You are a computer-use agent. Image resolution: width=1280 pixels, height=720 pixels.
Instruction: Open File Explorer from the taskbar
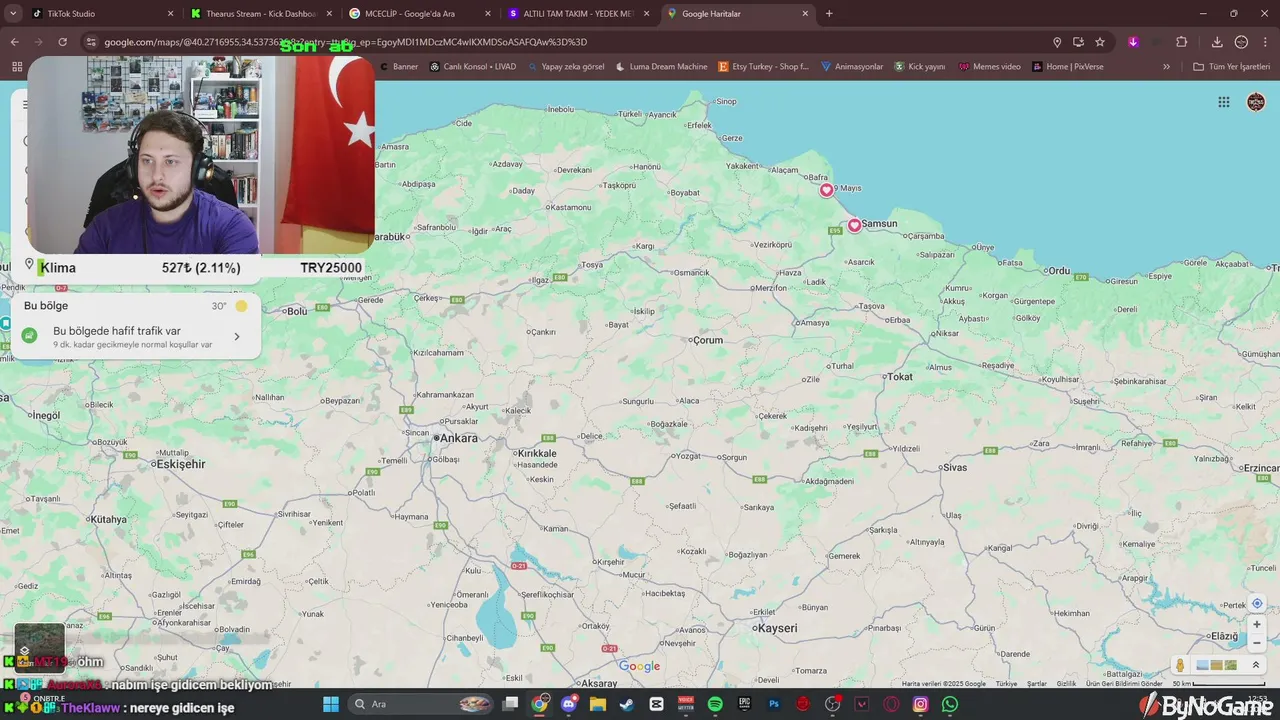(x=598, y=704)
